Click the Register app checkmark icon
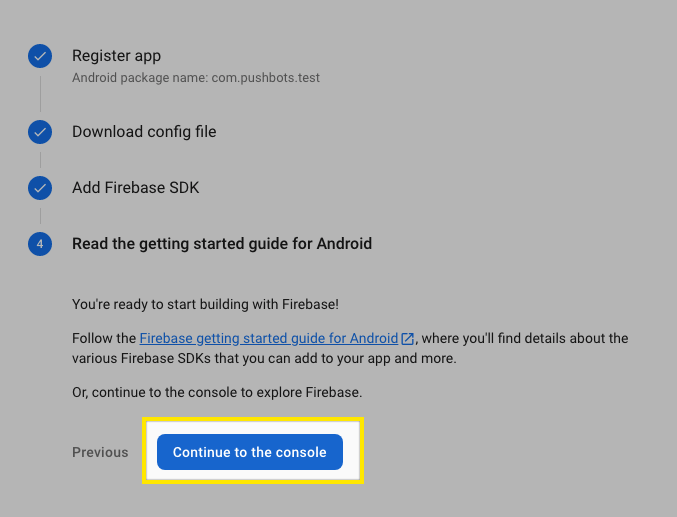This screenshot has width=677, height=517. click(40, 56)
